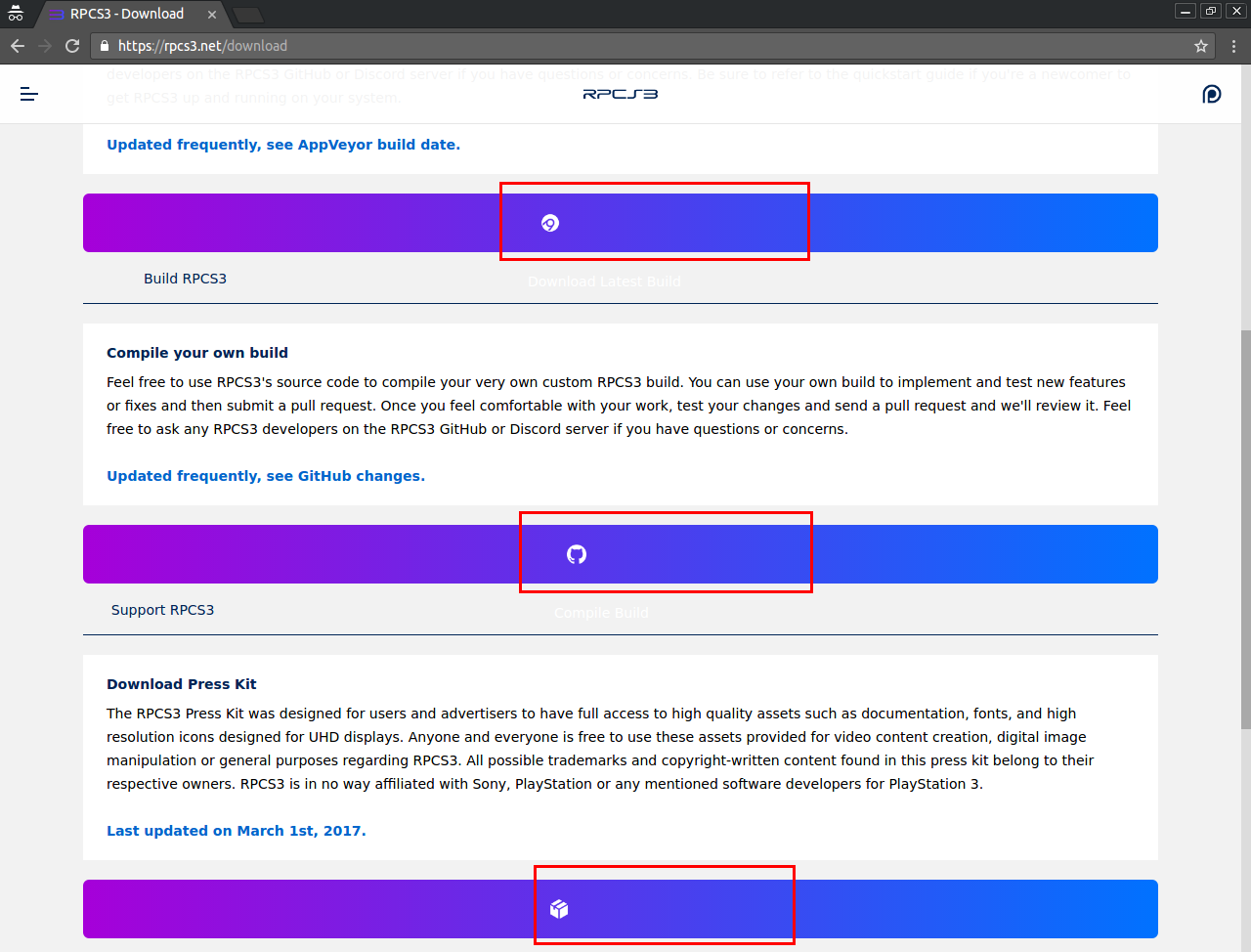
Task: Click the paragraph starting "Feel free to use RPCS3's source code"
Action: click(x=619, y=406)
